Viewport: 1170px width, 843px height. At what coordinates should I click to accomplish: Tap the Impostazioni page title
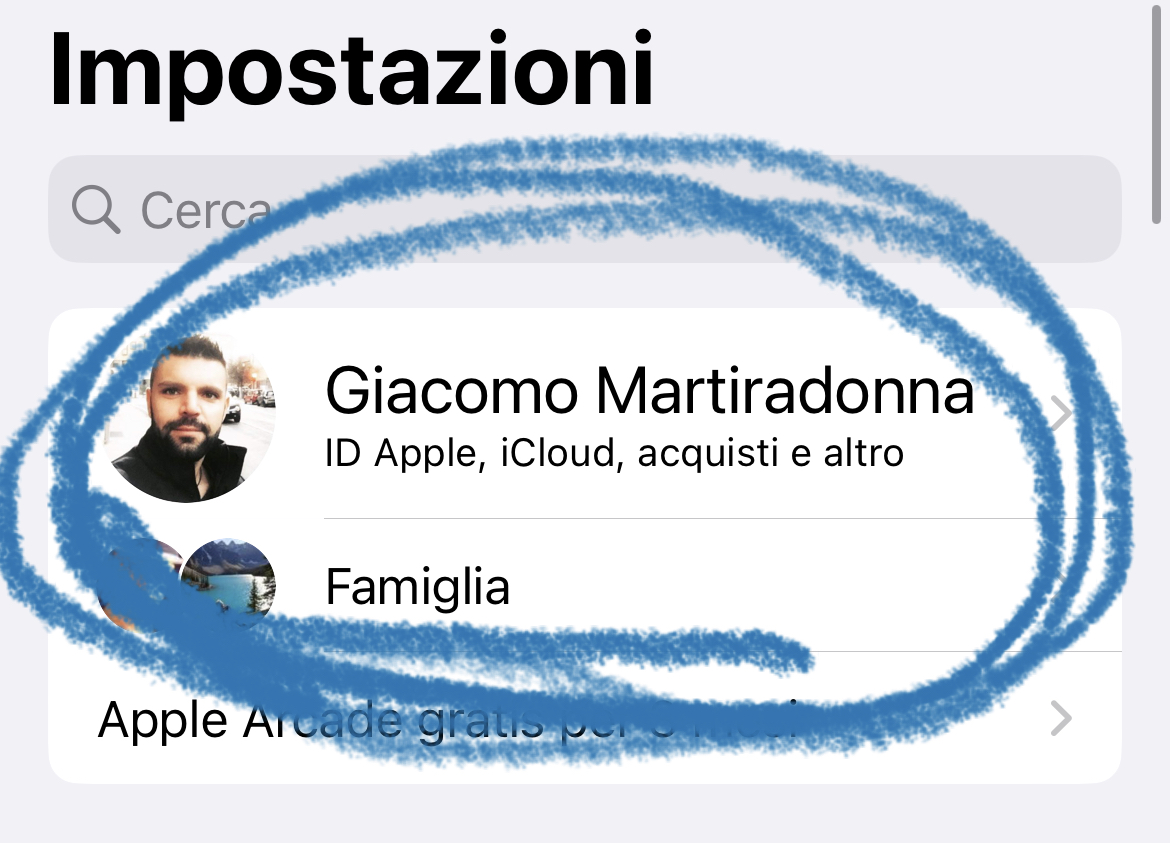pyautogui.click(x=351, y=73)
